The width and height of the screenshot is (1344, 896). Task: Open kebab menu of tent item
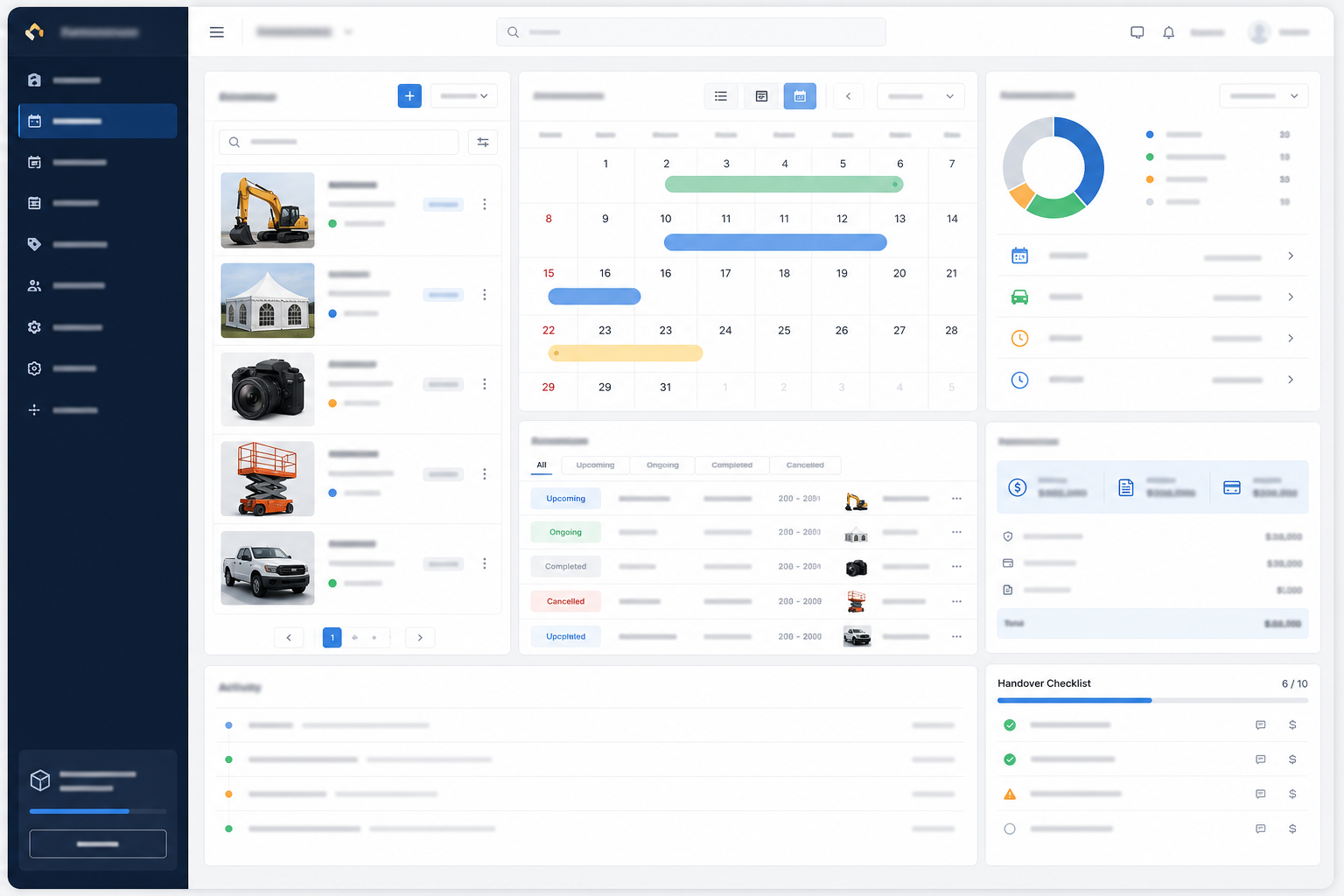coord(485,295)
